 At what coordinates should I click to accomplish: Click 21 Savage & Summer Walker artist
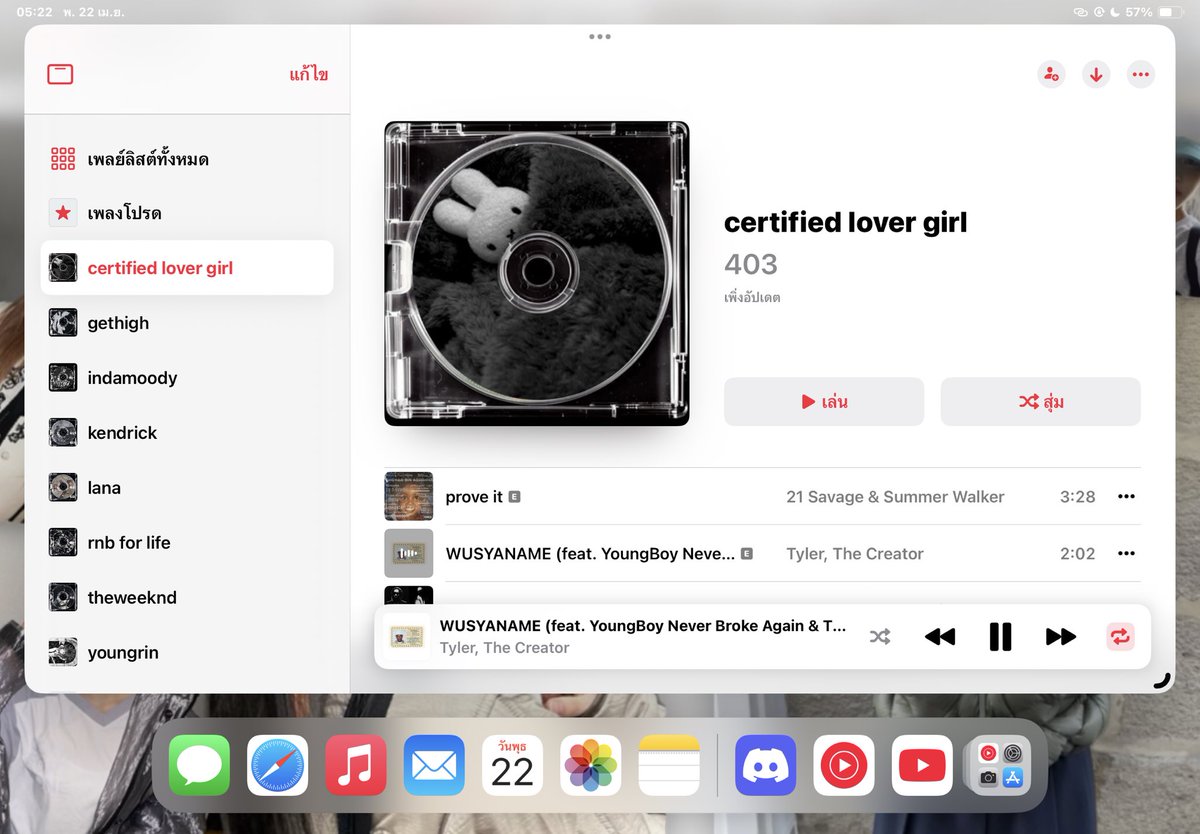click(895, 497)
